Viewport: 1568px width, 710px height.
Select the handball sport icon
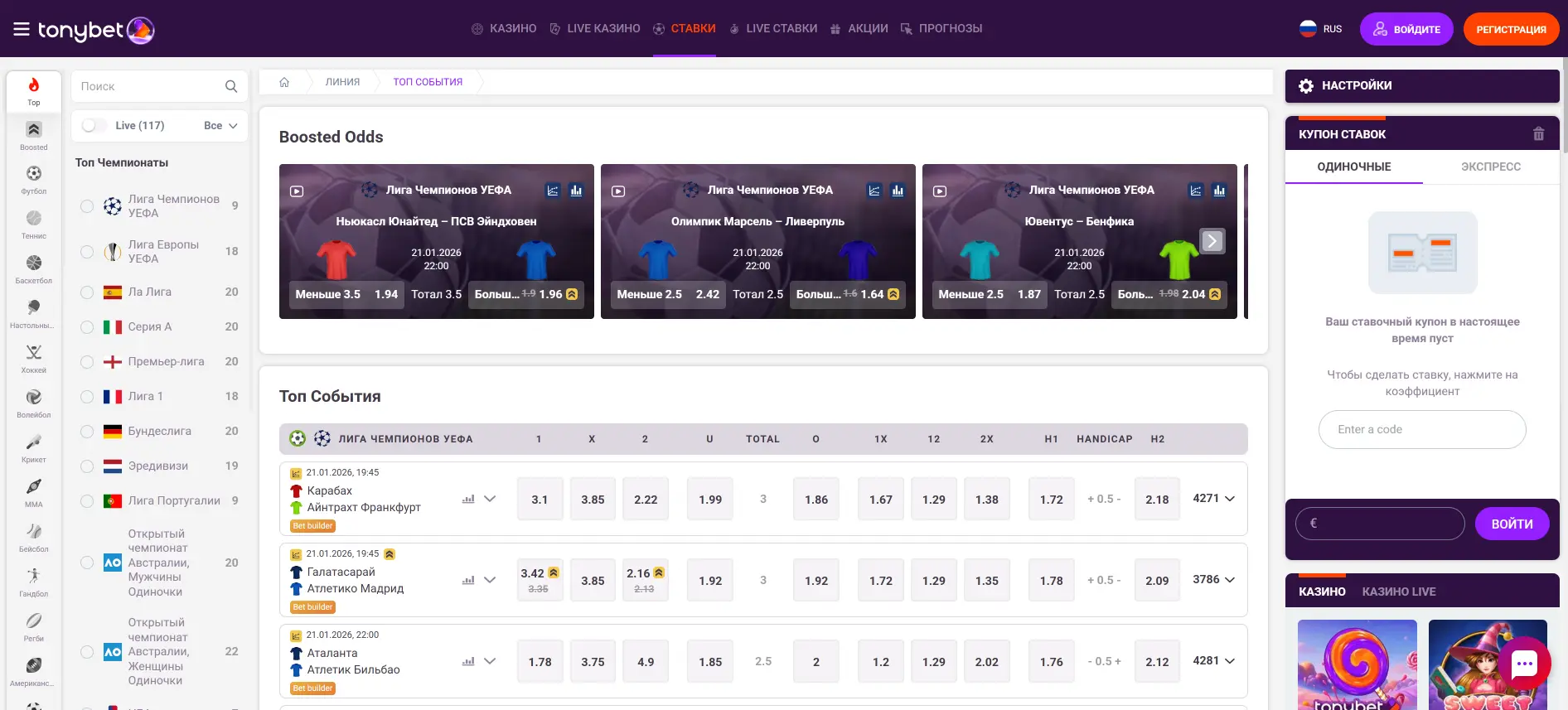[34, 582]
